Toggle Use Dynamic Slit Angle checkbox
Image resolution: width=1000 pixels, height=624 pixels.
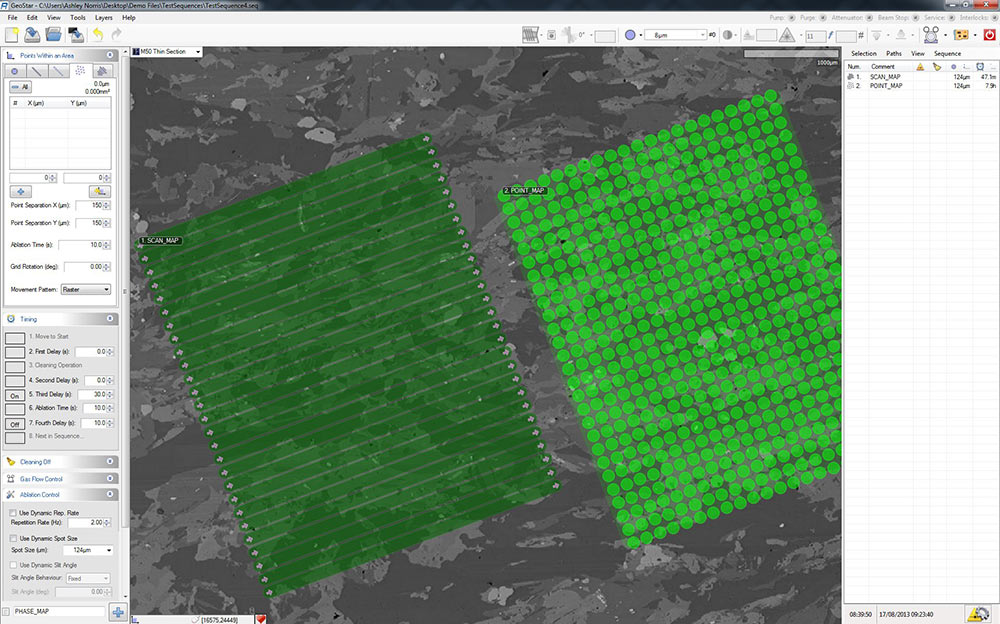click(12, 565)
